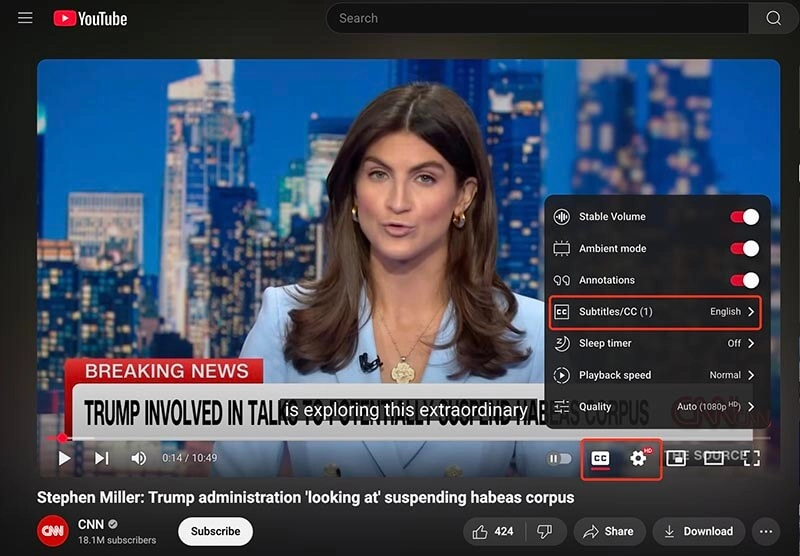This screenshot has height=556, width=800.
Task: Open Subtitles/CC language options
Action: tap(655, 312)
